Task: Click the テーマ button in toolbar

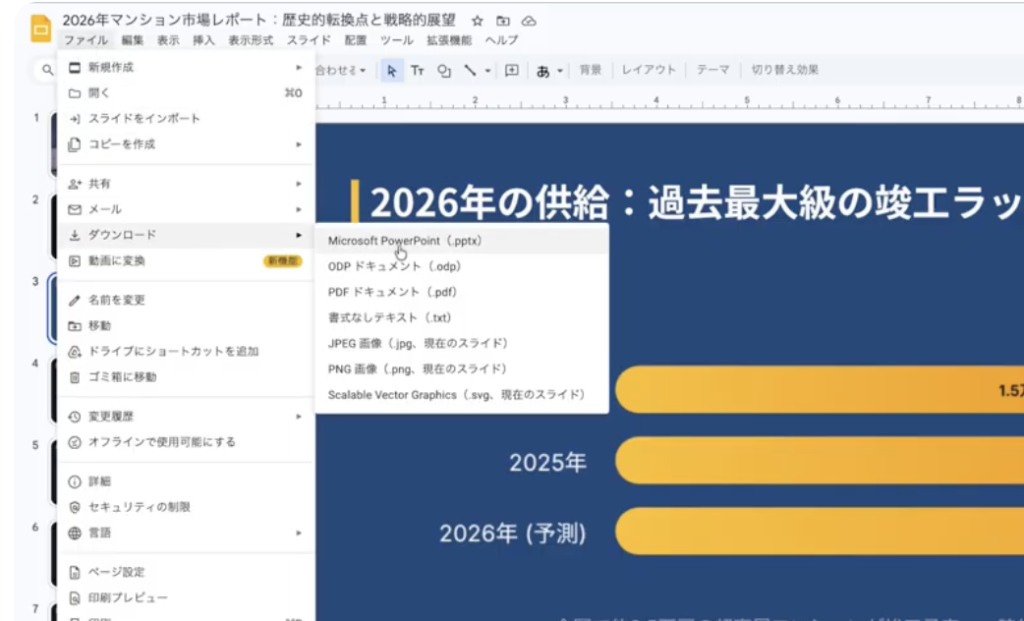Action: coord(713,70)
